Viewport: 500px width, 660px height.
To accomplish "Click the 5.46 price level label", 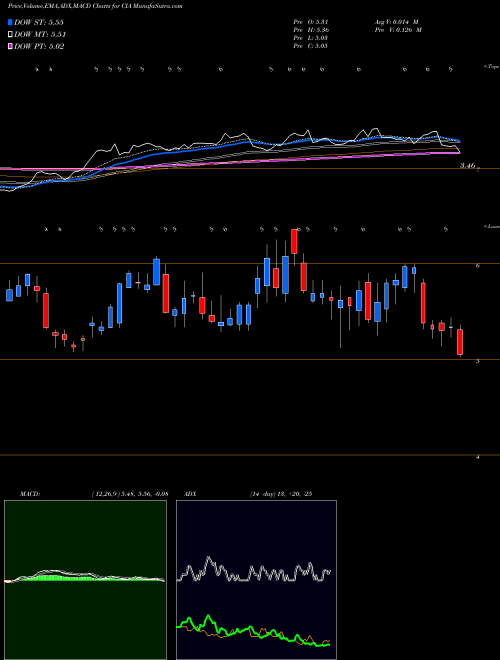I will pyautogui.click(x=468, y=166).
